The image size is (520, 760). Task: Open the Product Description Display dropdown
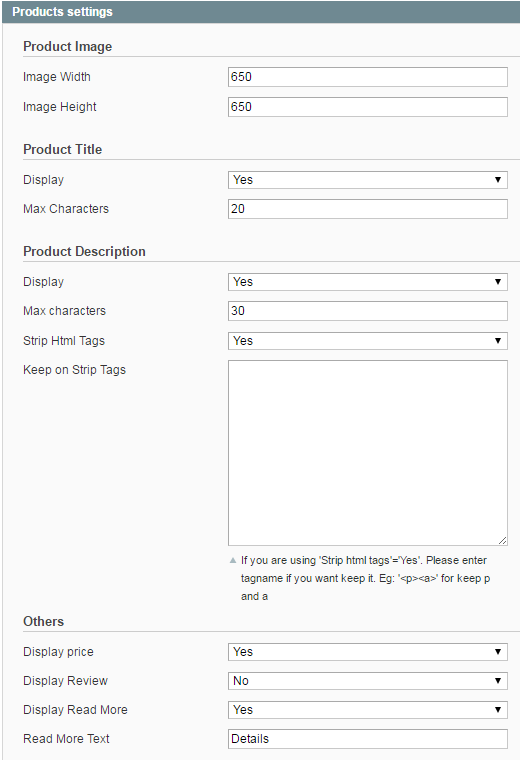pyautogui.click(x=368, y=282)
